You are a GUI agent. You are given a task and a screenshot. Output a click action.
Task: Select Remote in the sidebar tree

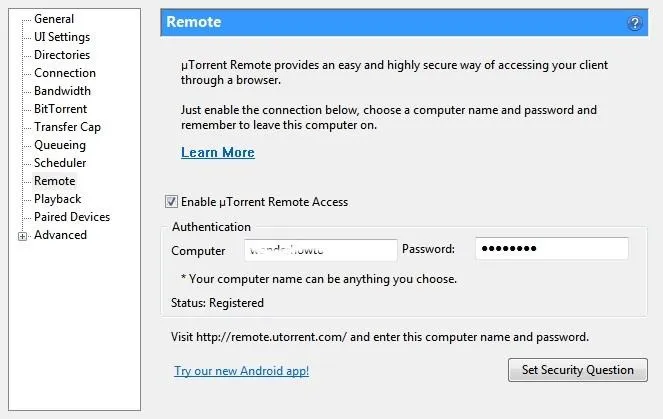tap(55, 181)
